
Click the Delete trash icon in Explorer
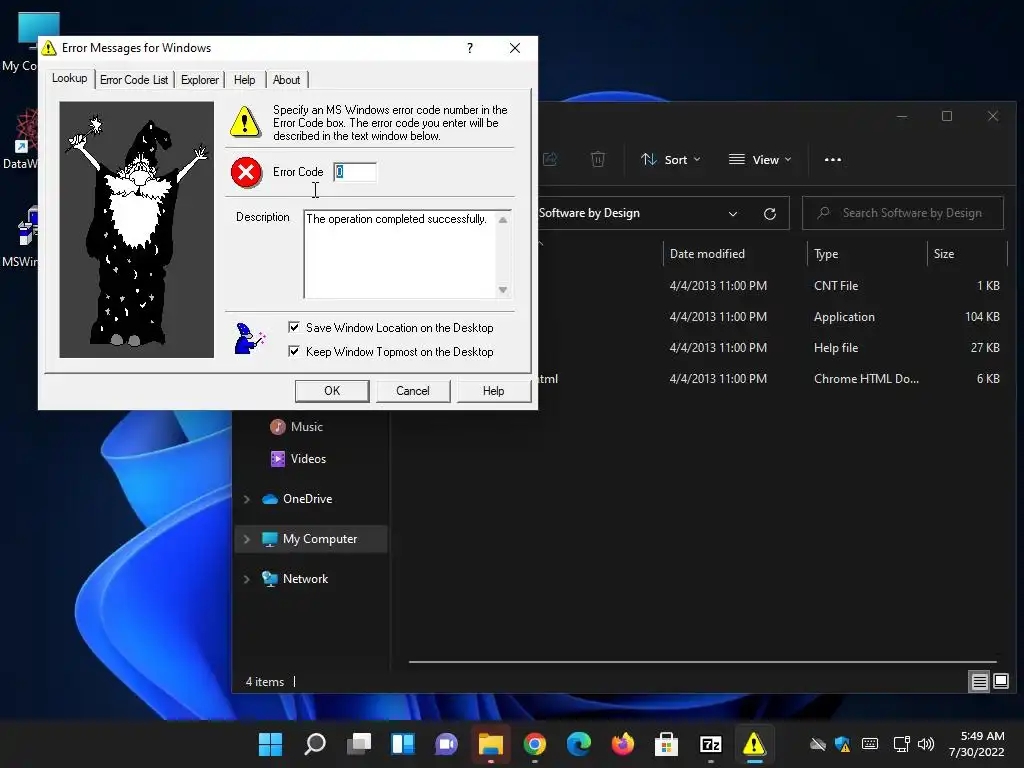pos(598,159)
